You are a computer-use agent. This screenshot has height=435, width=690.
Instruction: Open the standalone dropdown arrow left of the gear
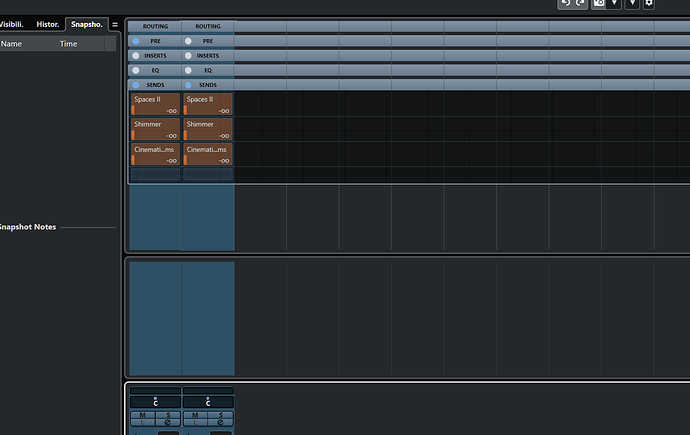(x=632, y=3)
